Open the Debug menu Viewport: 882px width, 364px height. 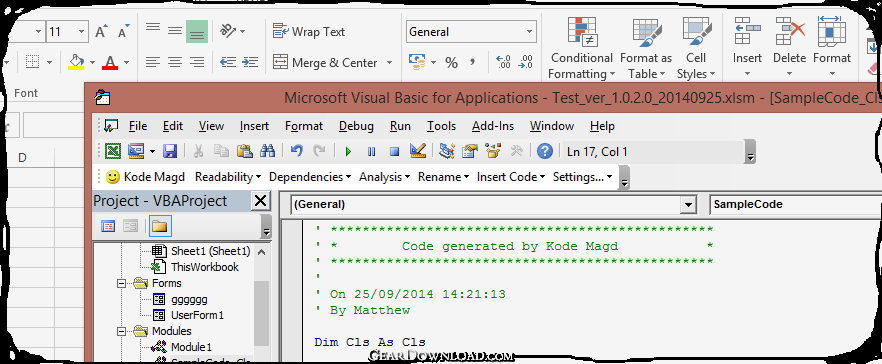pos(356,126)
